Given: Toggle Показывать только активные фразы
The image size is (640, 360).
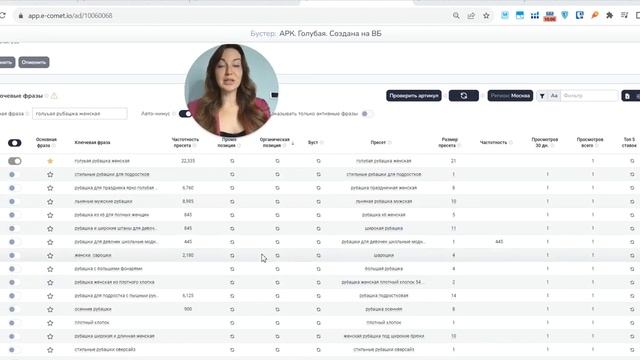Looking at the screenshot, I should [x=366, y=113].
